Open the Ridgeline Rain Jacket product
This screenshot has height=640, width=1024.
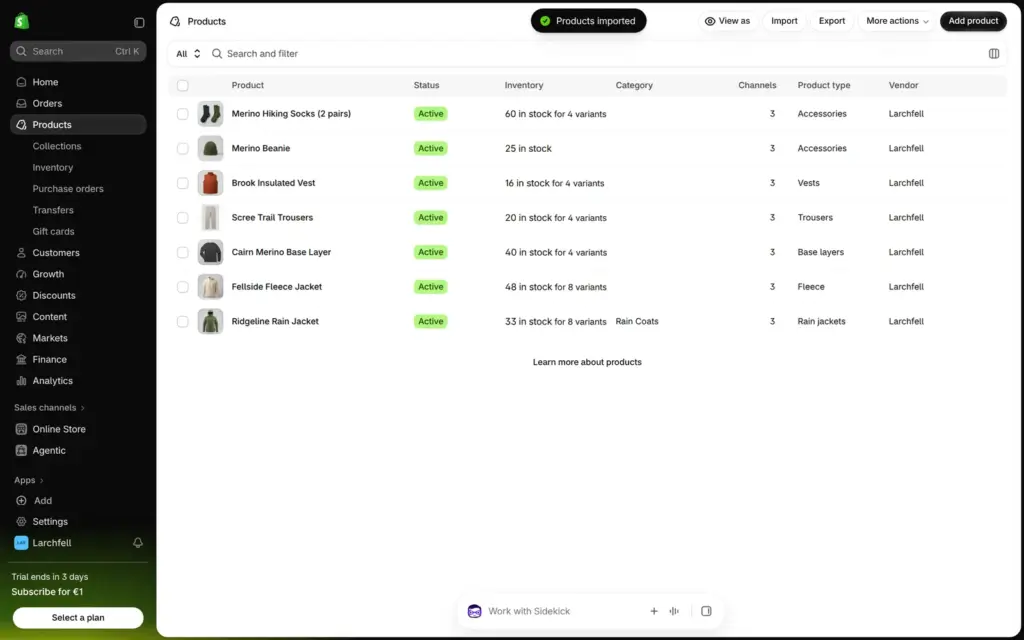point(275,321)
